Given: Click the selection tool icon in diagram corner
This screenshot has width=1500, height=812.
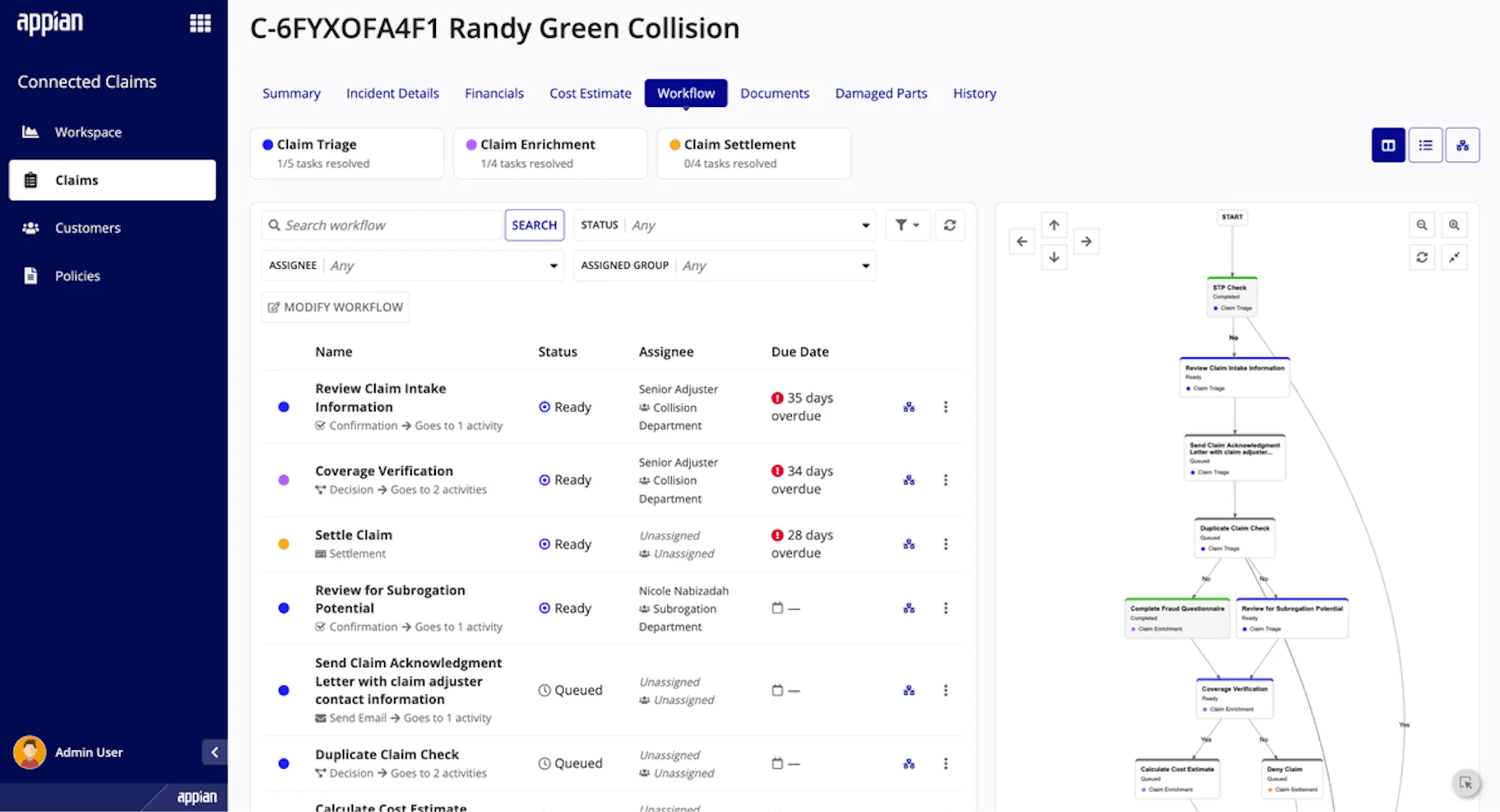Looking at the screenshot, I should pyautogui.click(x=1466, y=783).
